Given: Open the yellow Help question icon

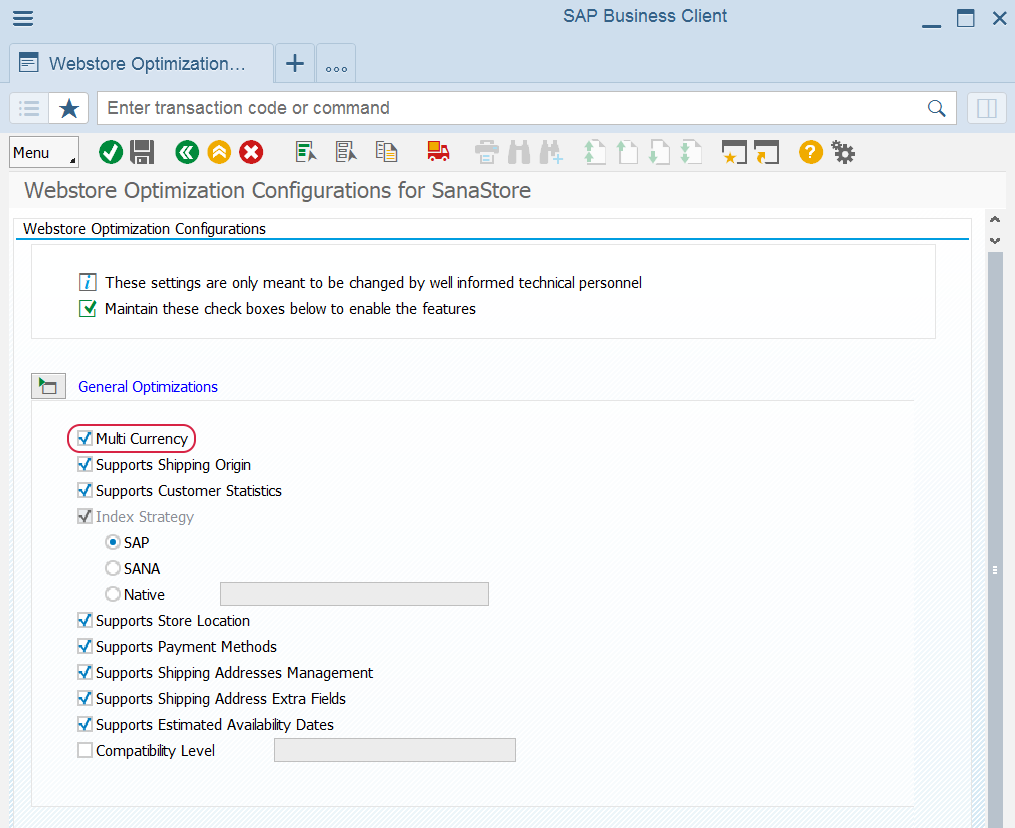Looking at the screenshot, I should [810, 153].
